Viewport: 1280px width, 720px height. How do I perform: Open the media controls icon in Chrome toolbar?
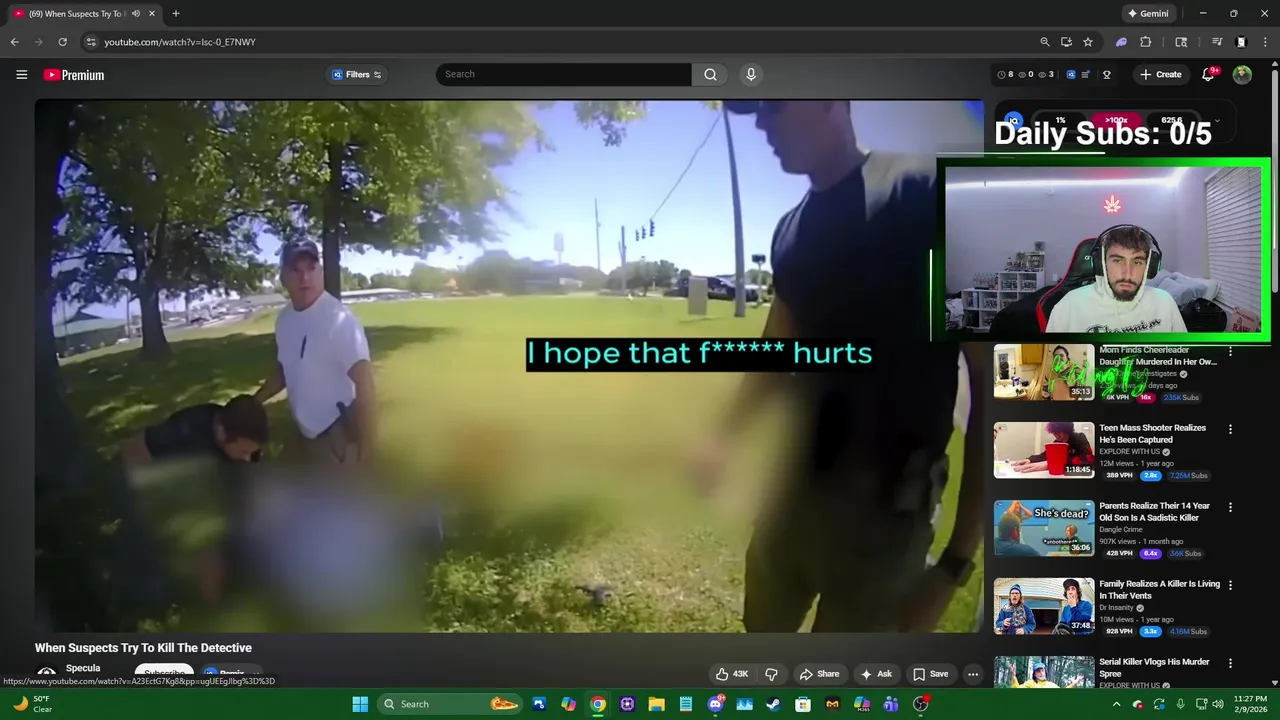[x=1217, y=42]
